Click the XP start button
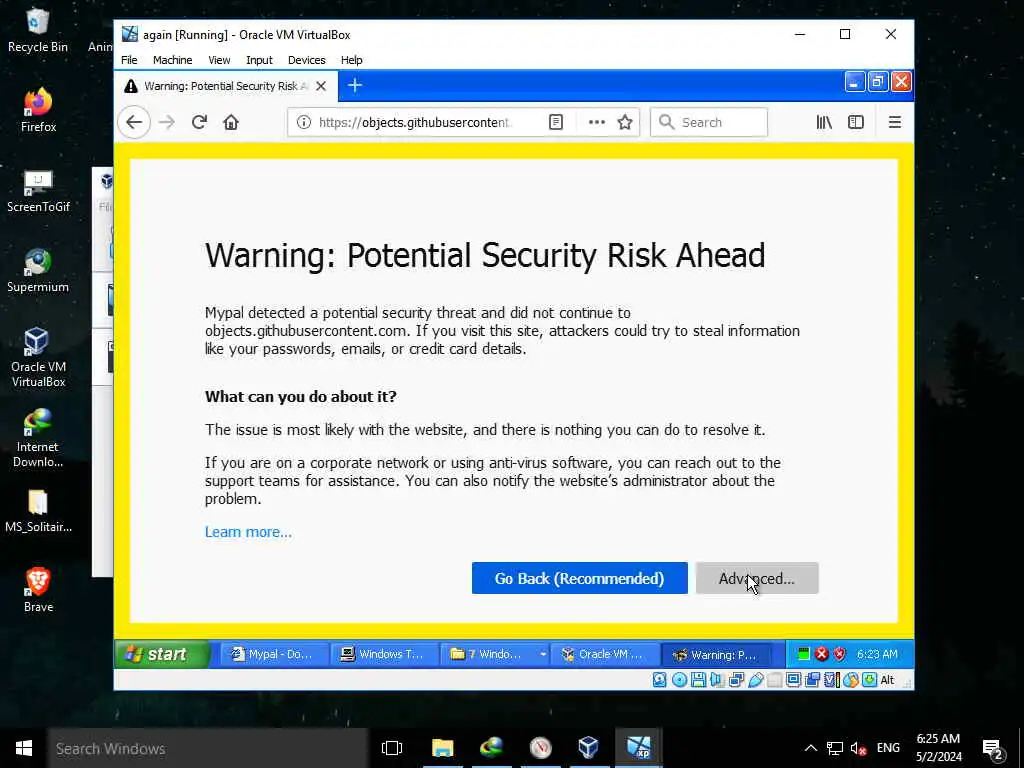1024x768 pixels. [163, 654]
